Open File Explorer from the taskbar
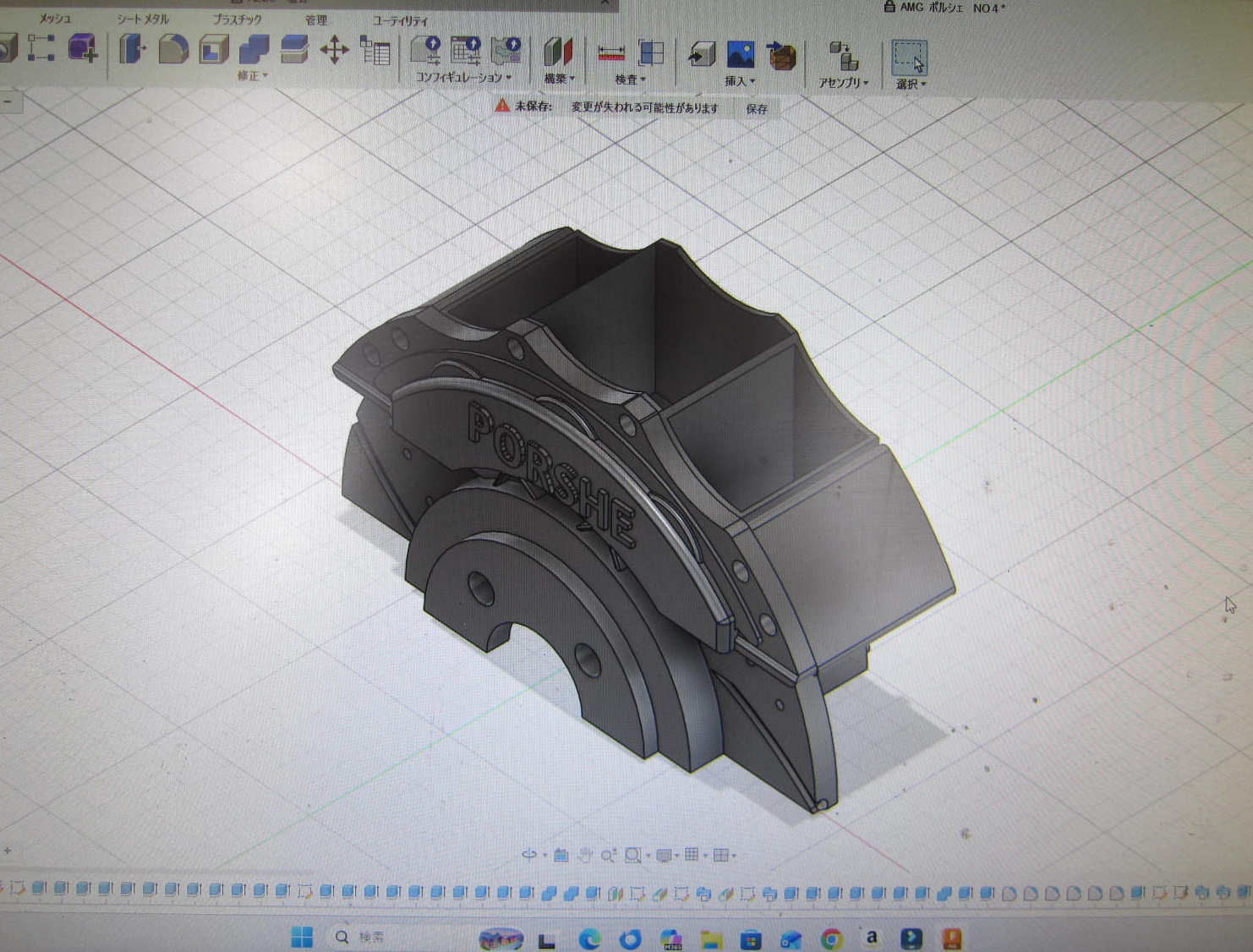1253x952 pixels. (x=711, y=939)
